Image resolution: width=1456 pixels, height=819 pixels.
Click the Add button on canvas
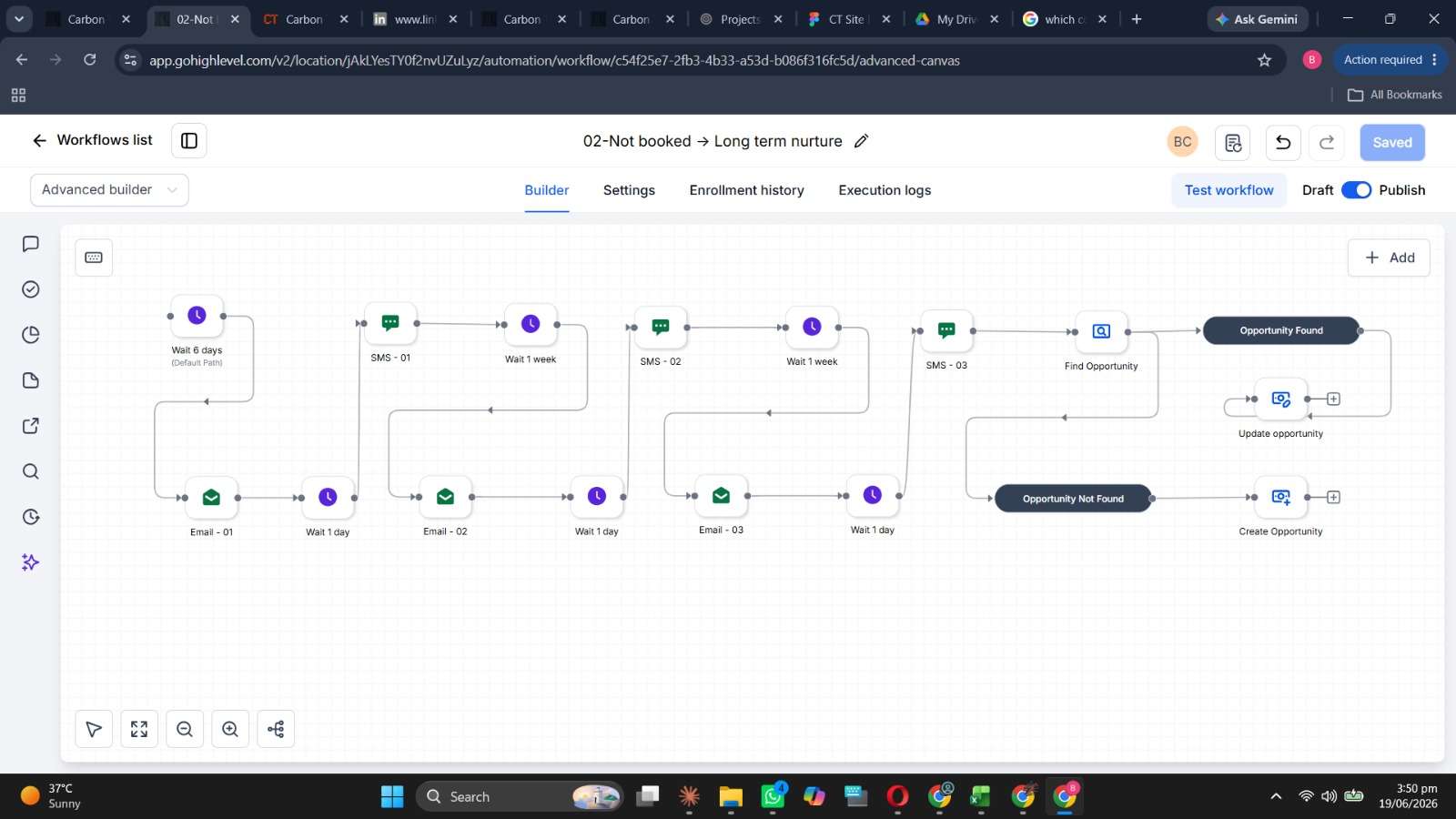tap(1389, 258)
